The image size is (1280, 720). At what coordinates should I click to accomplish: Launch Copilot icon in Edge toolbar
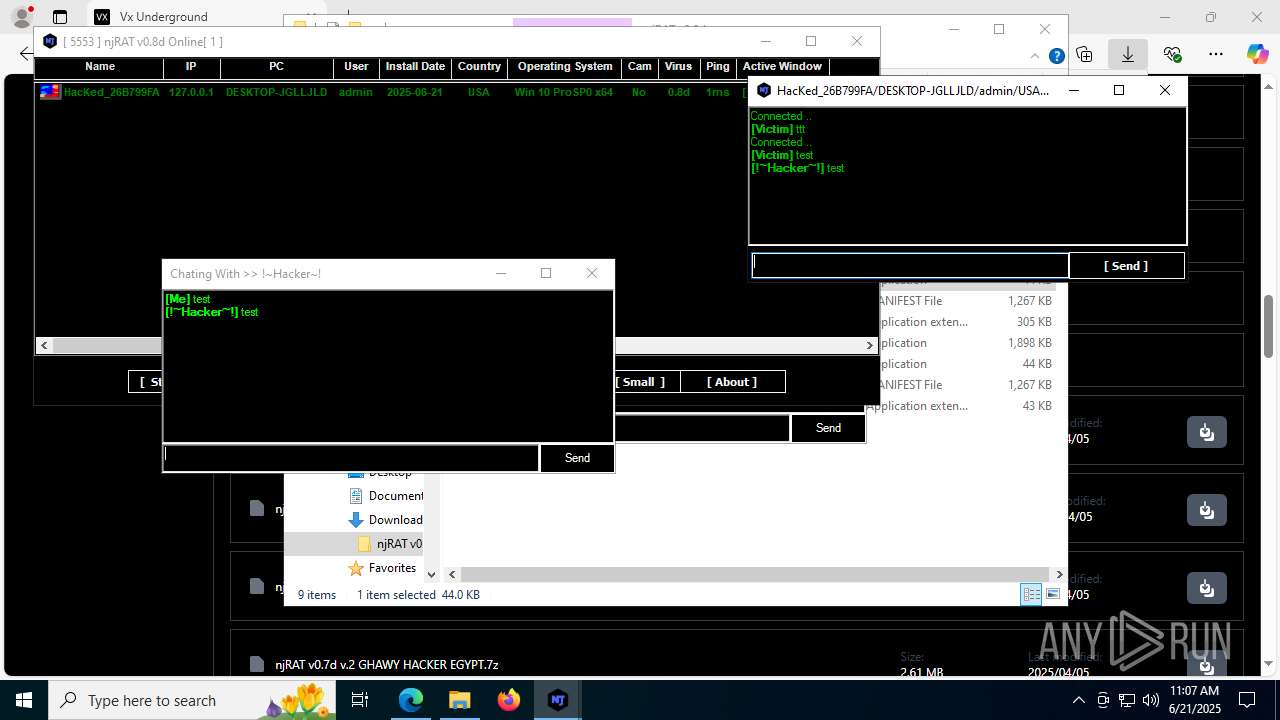1257,55
